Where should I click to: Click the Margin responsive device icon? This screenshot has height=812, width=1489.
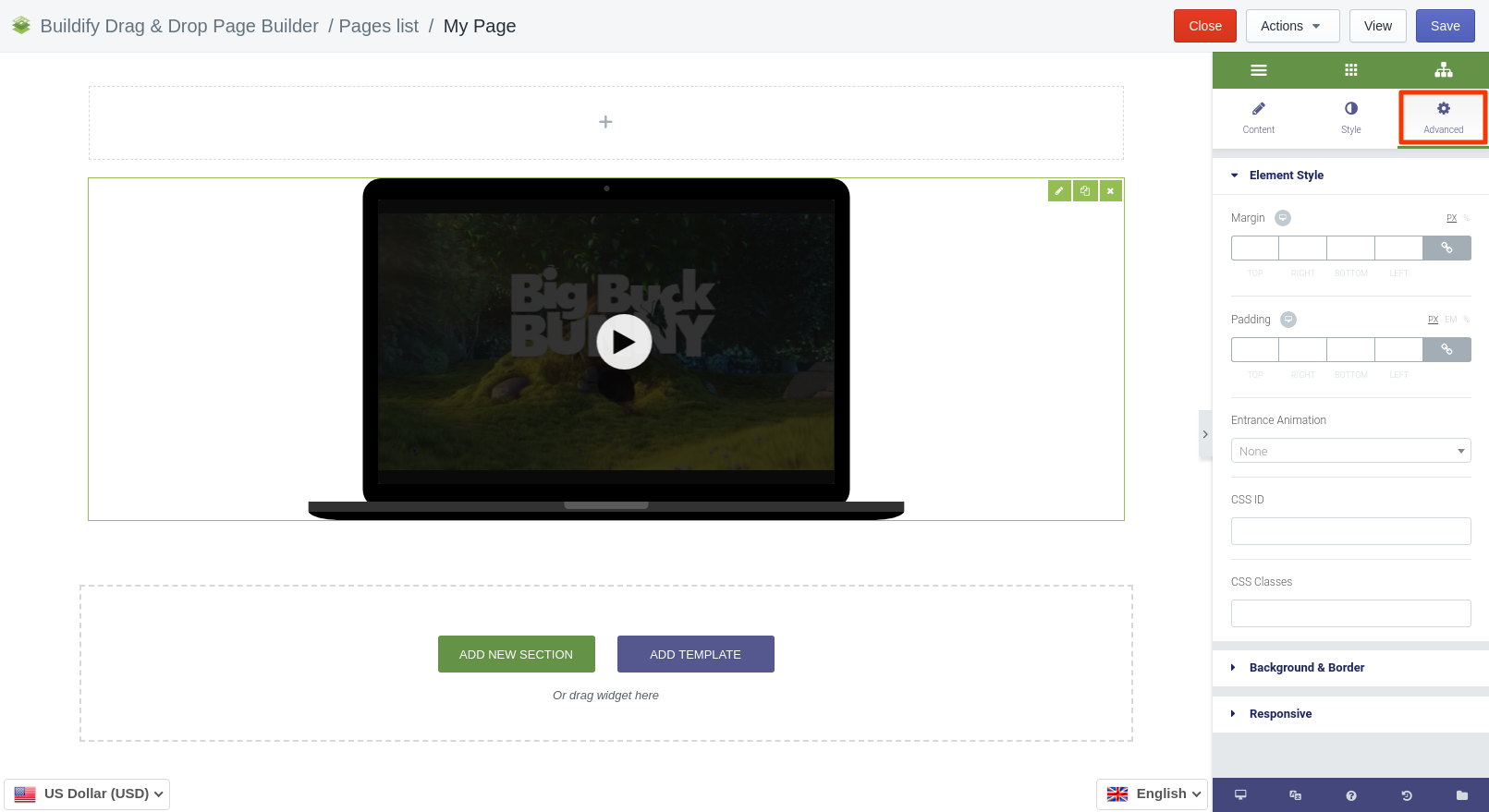pos(1283,218)
